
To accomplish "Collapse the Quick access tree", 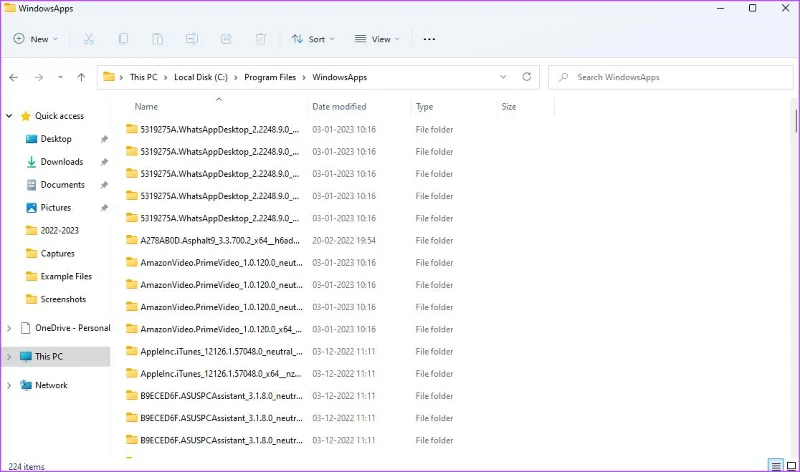I will 9,116.
